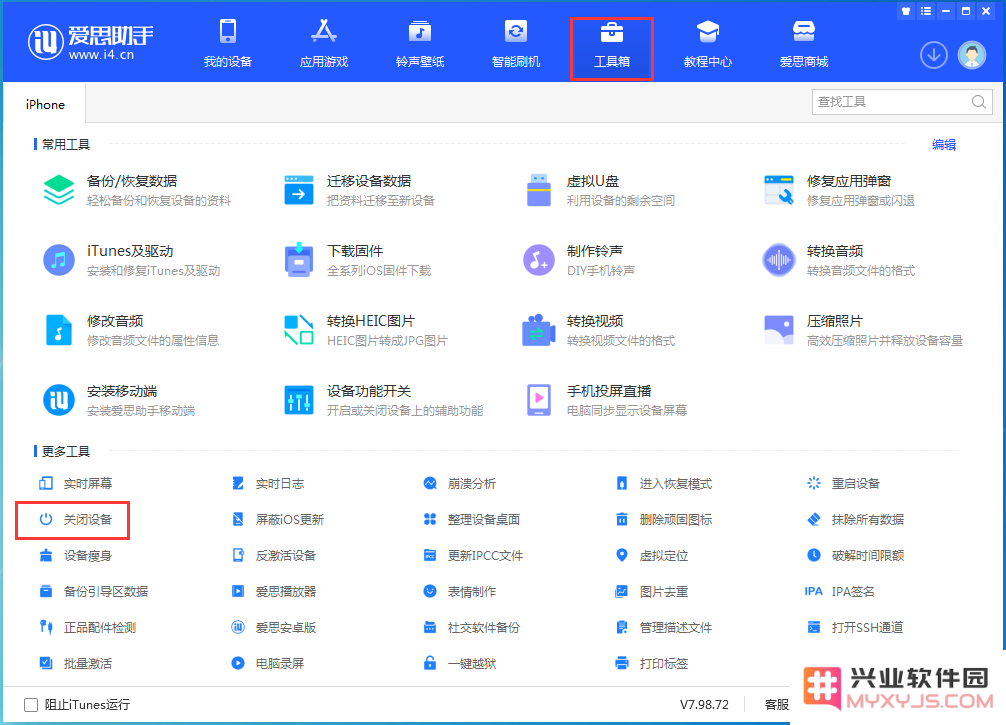Image resolution: width=1006 pixels, height=725 pixels.
Task: Open IPA签名 tool
Action: (x=839, y=591)
